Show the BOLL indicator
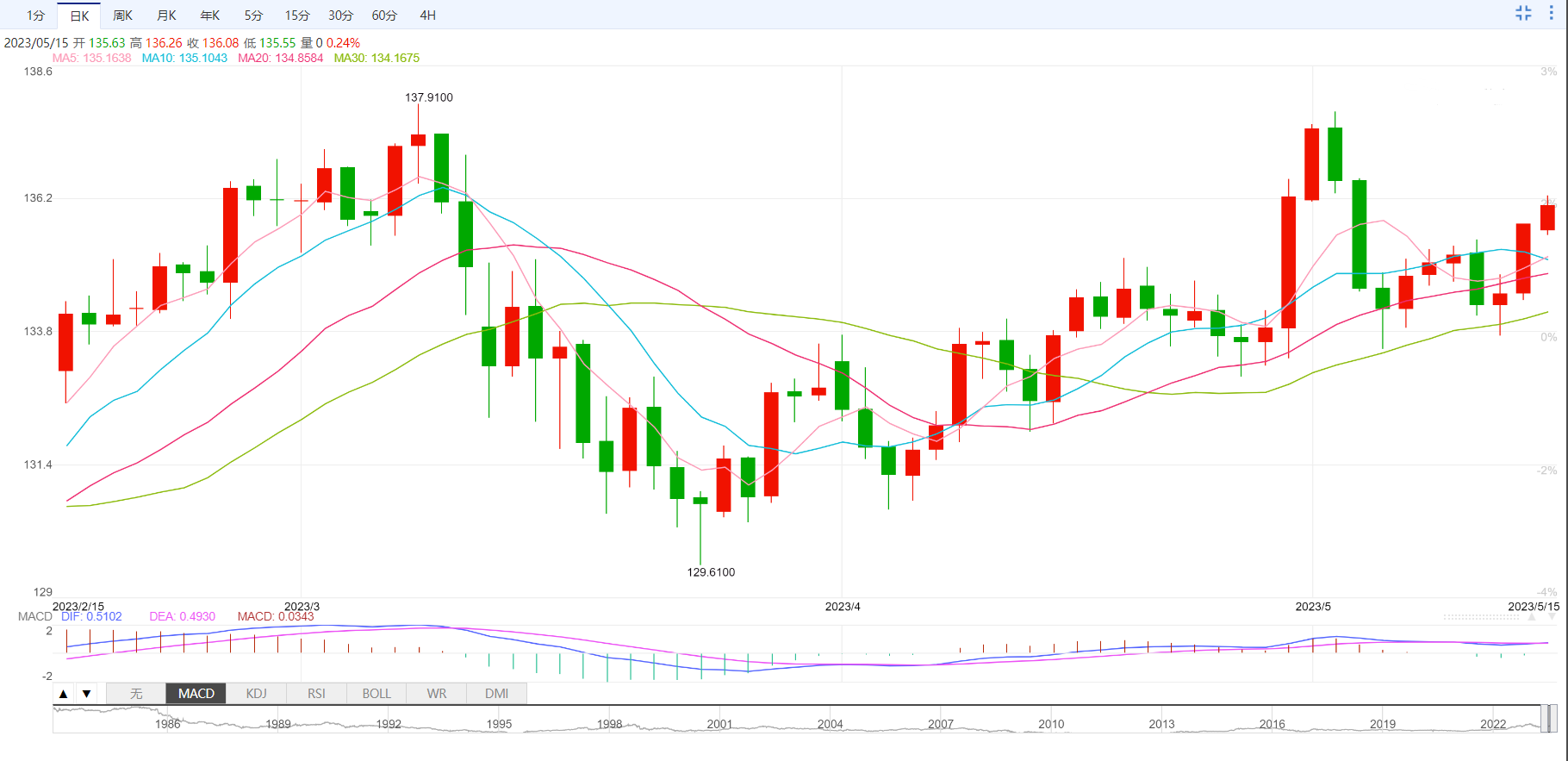 [x=376, y=694]
